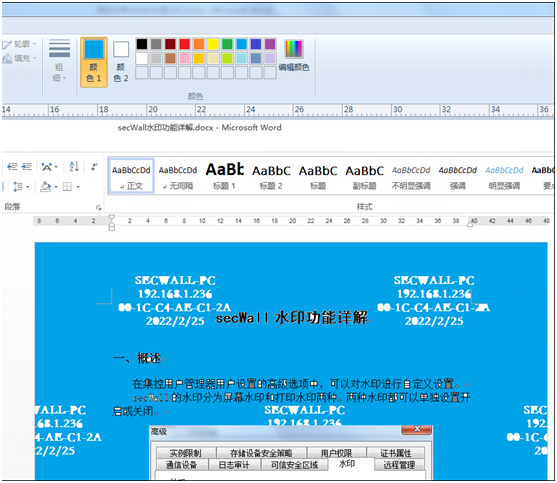
Task: Apply the 标题 2 heading style
Action: click(x=271, y=177)
